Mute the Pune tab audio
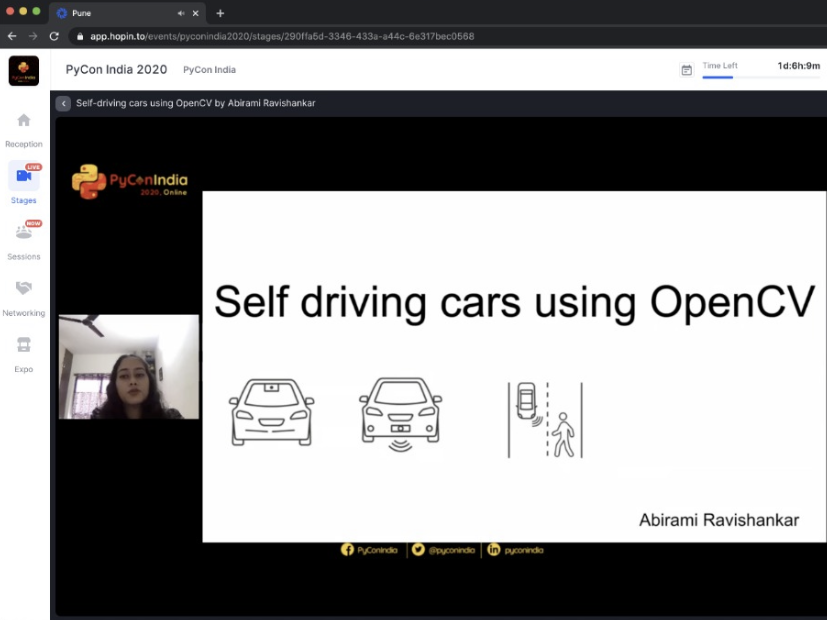This screenshot has width=827, height=620. [181, 13]
